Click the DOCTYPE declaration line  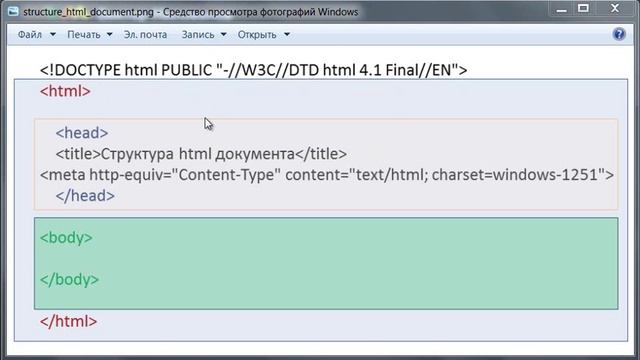(253, 70)
